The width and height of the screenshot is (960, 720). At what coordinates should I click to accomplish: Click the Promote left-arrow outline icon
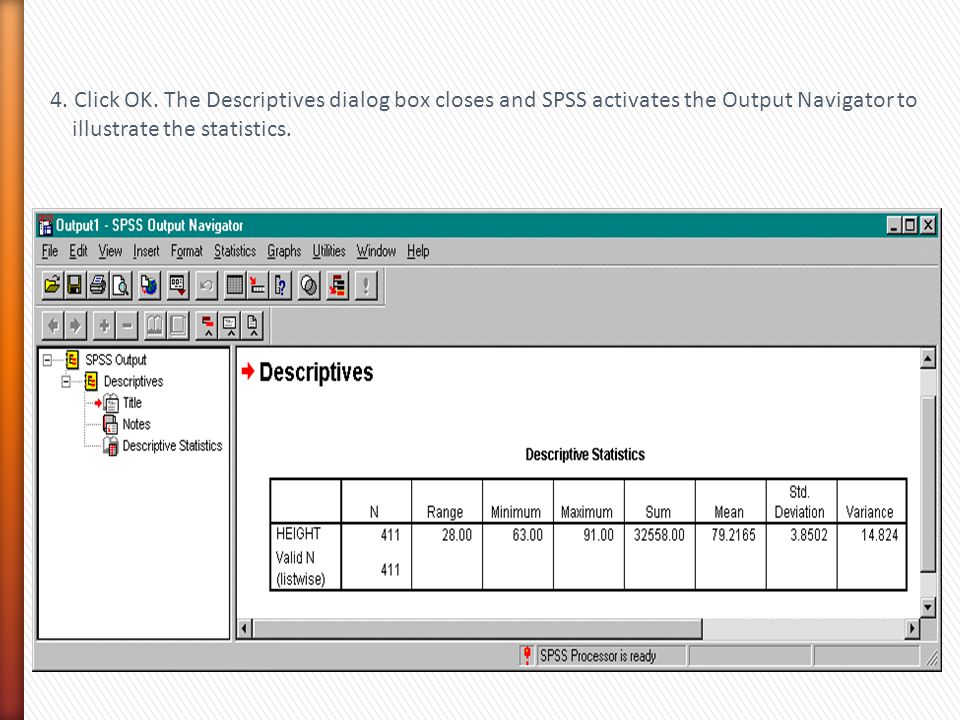53,325
